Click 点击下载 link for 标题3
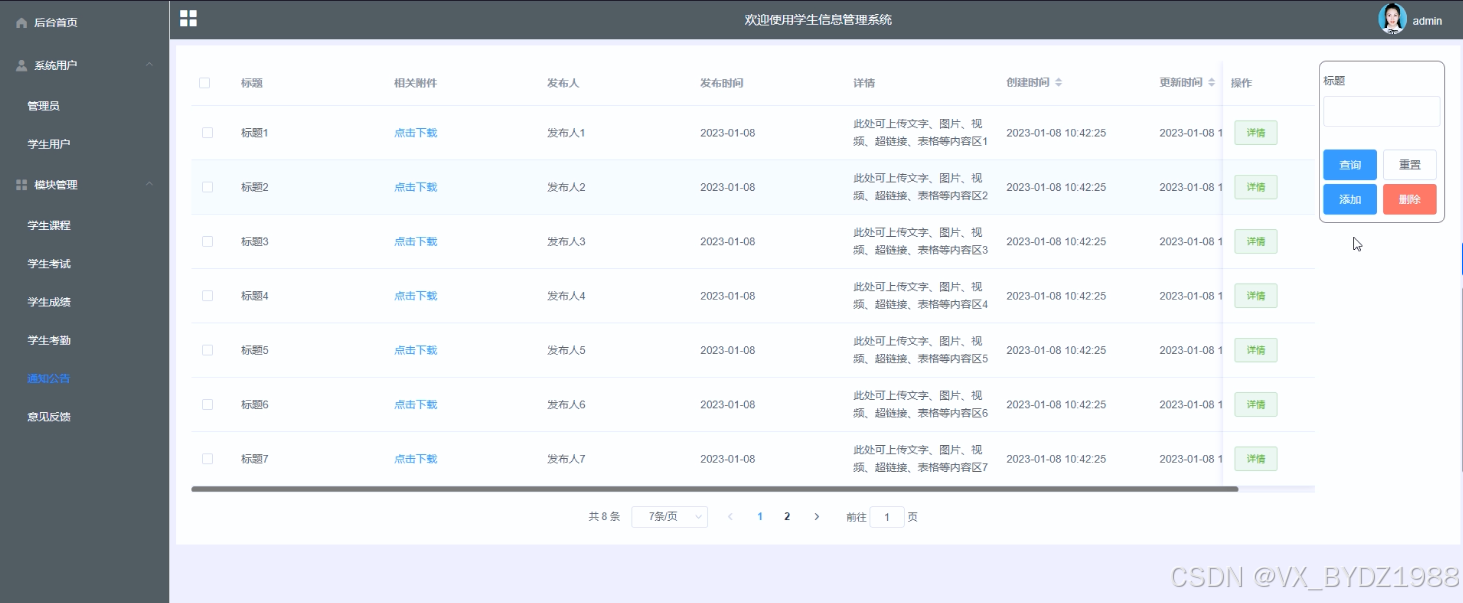The width and height of the screenshot is (1463, 603). 415,241
